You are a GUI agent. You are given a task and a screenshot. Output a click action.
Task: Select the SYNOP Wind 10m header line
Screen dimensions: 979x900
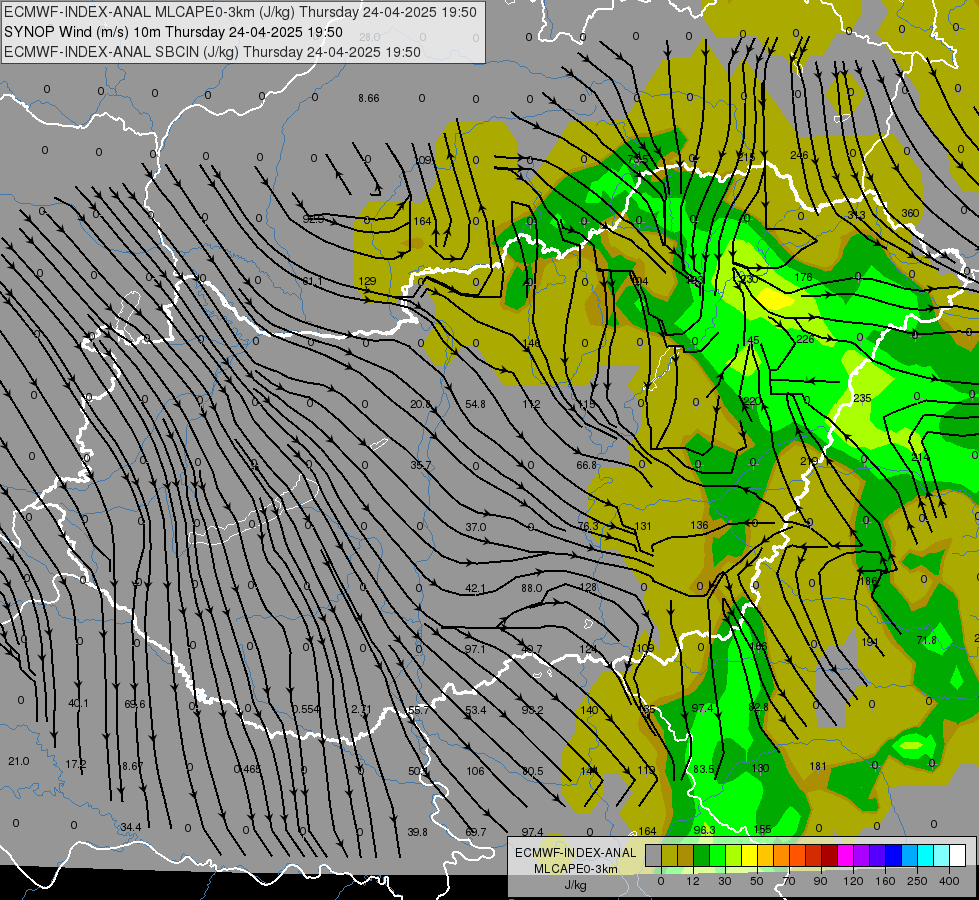pos(174,32)
